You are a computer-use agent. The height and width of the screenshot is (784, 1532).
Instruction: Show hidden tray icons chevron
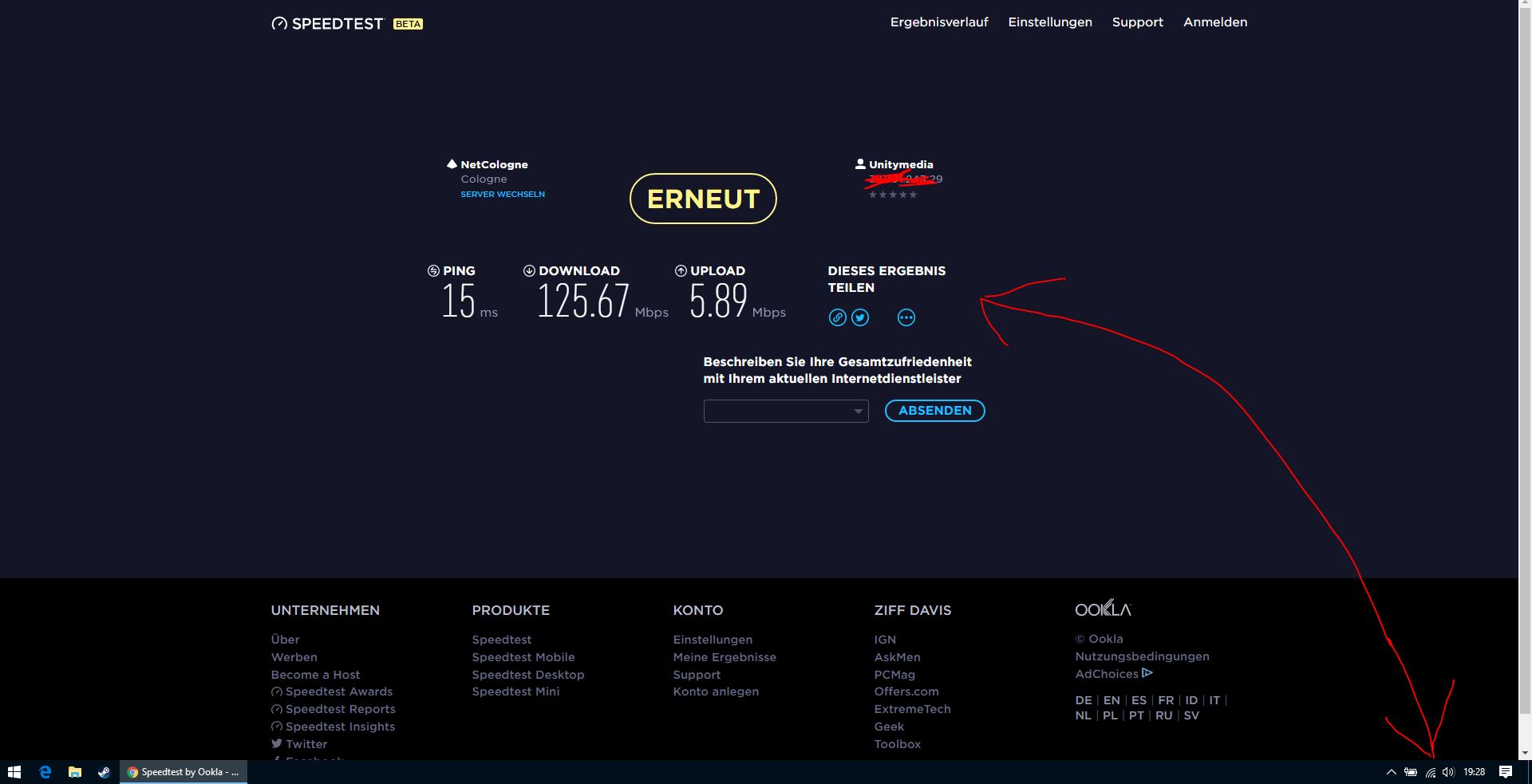[x=1391, y=772]
